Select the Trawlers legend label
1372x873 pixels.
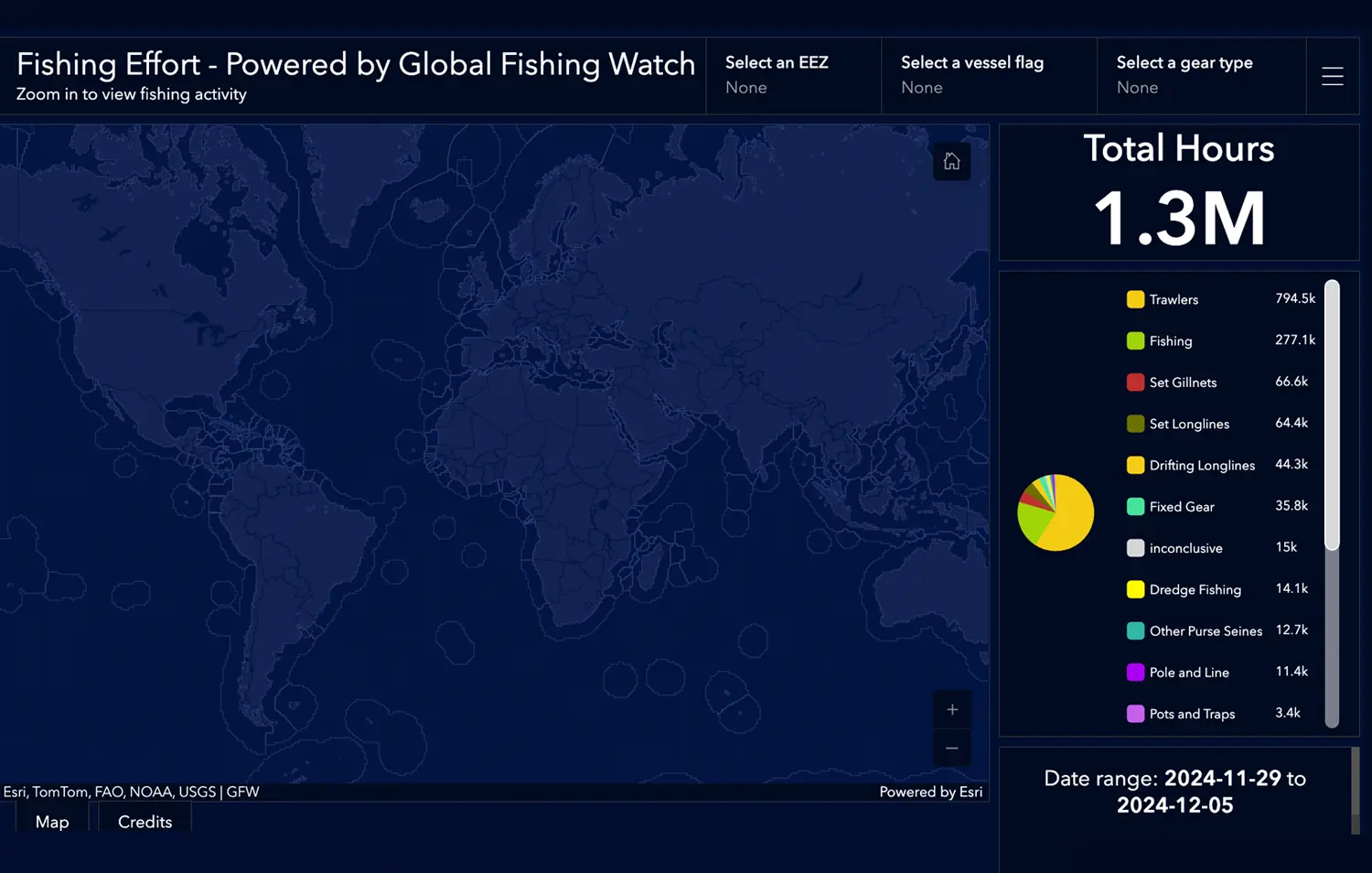click(1174, 299)
